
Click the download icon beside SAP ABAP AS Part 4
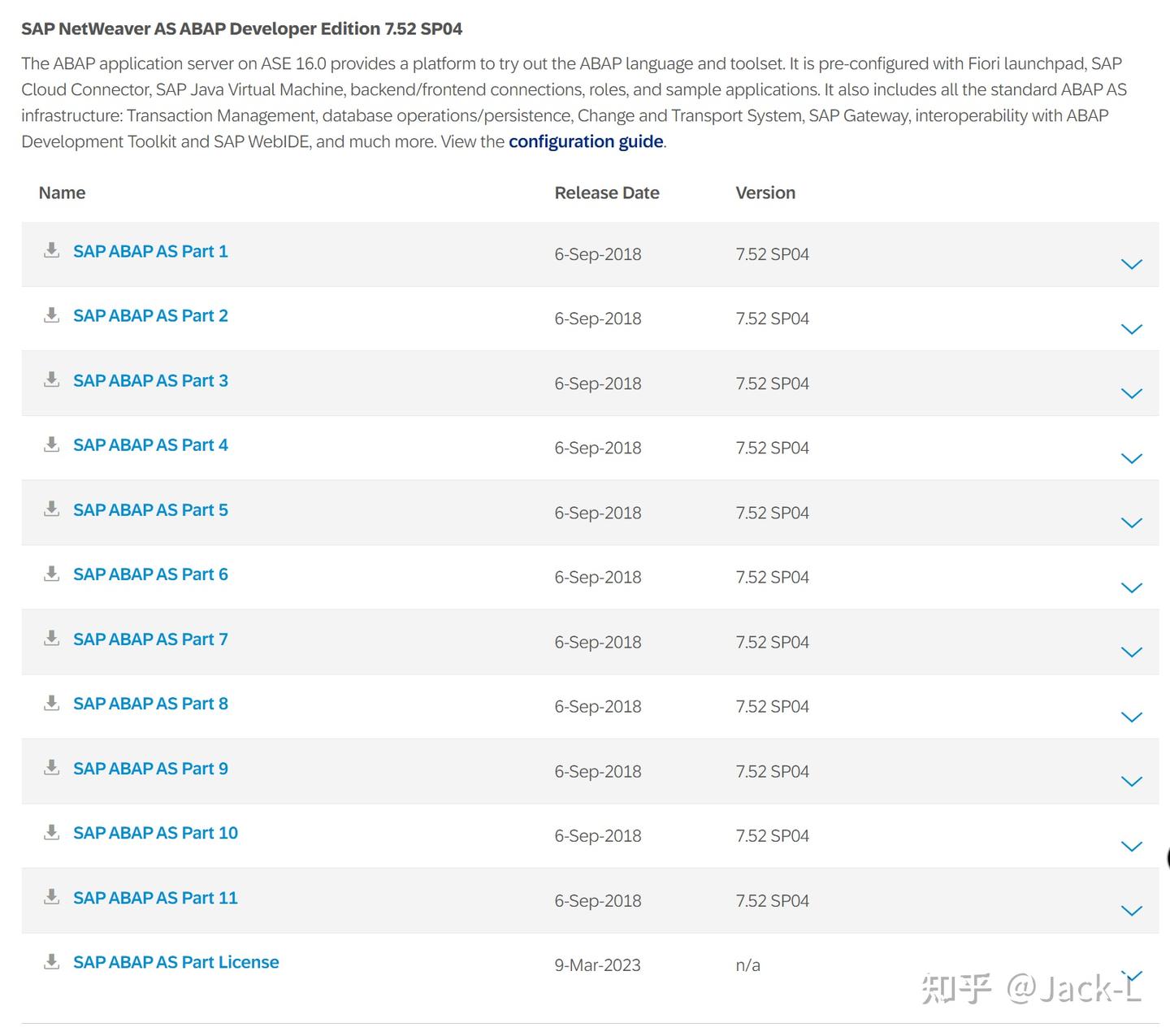52,444
